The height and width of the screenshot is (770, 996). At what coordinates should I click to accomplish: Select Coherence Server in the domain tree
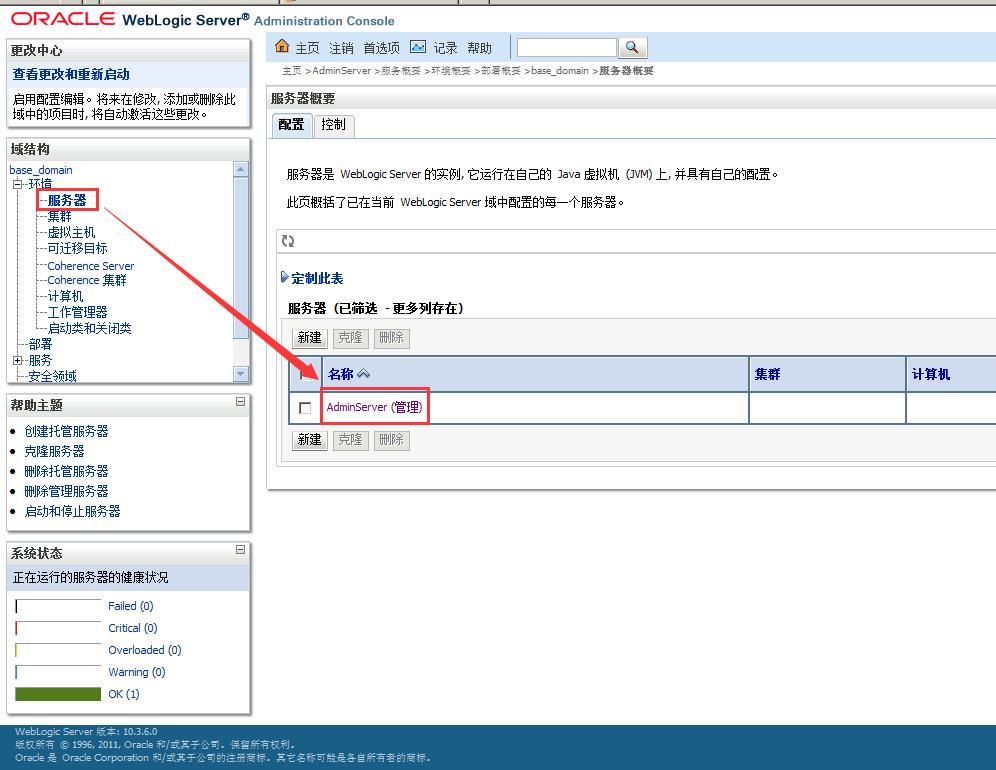[91, 266]
